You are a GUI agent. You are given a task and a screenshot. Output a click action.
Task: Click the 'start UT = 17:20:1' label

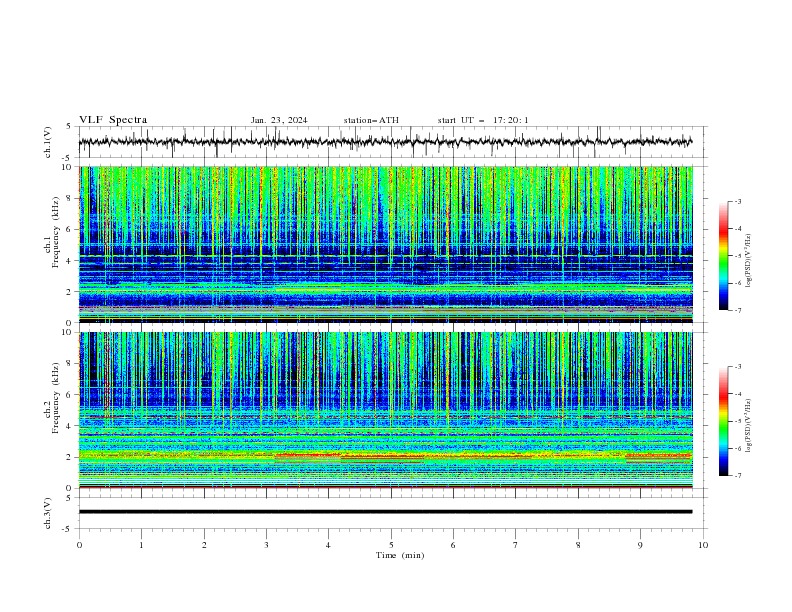pos(483,120)
